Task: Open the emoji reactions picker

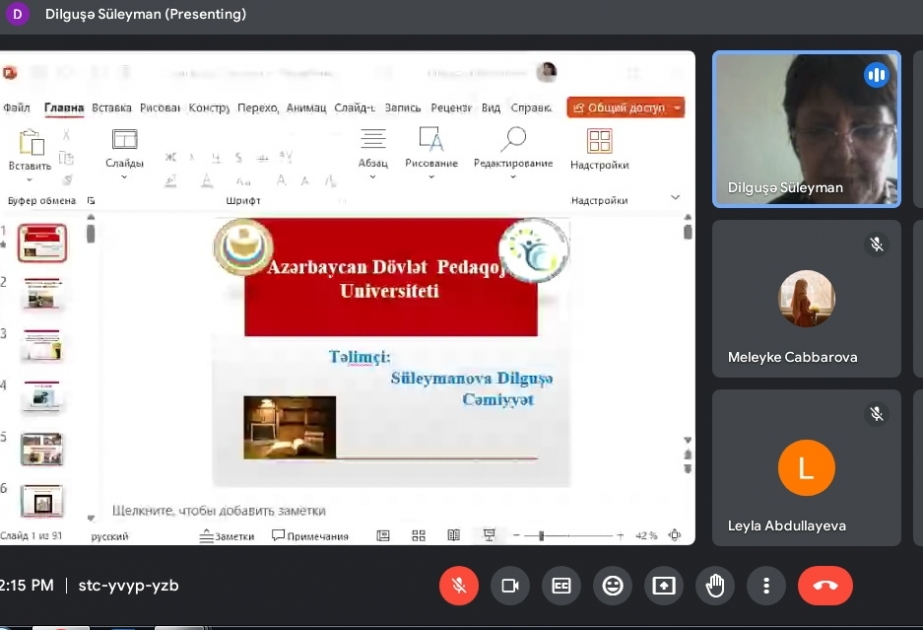Action: [612, 585]
